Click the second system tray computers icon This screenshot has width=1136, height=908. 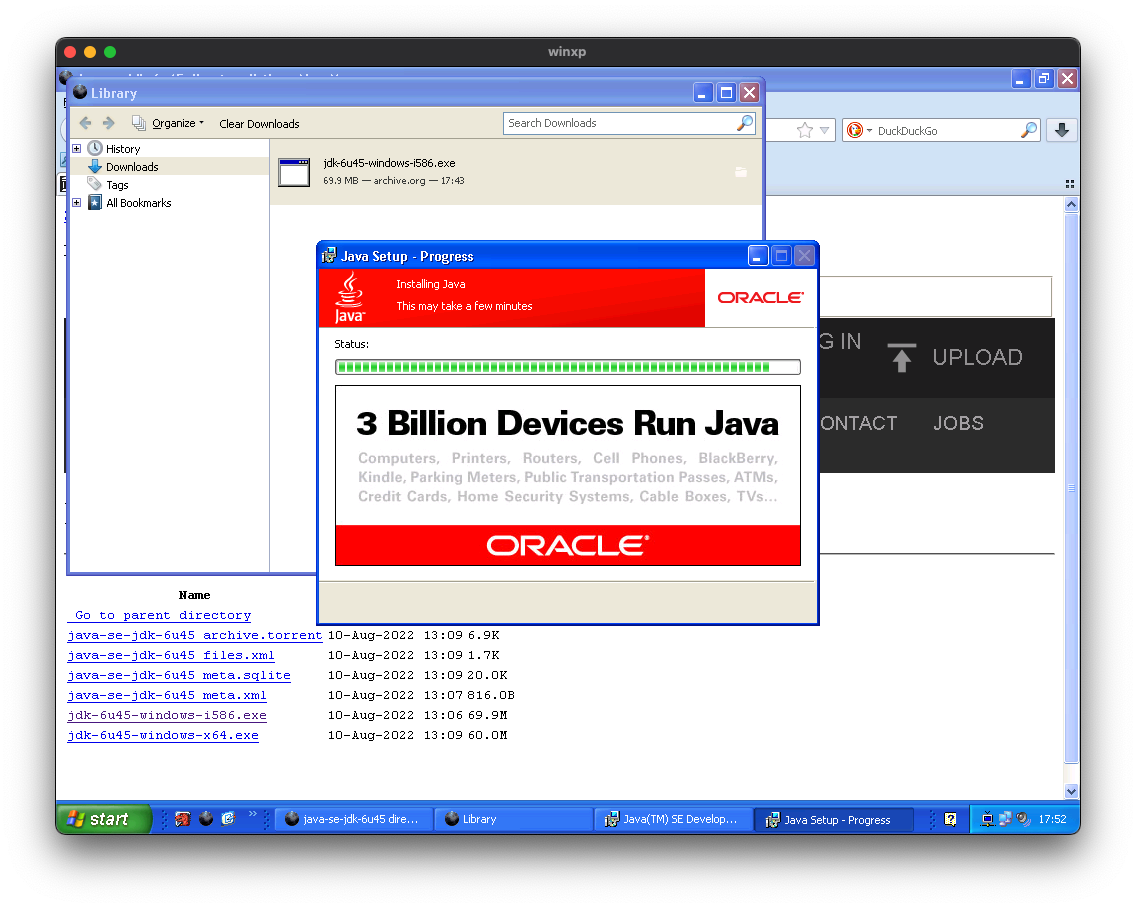pos(1005,820)
